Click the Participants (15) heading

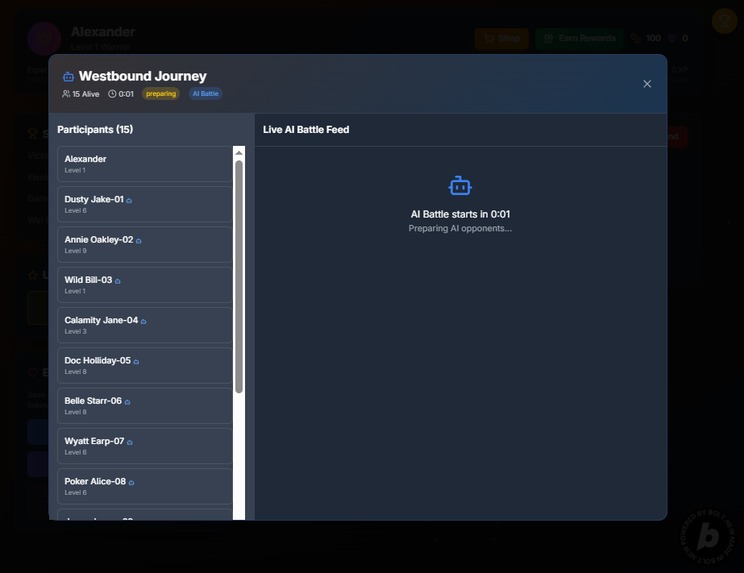click(x=95, y=129)
